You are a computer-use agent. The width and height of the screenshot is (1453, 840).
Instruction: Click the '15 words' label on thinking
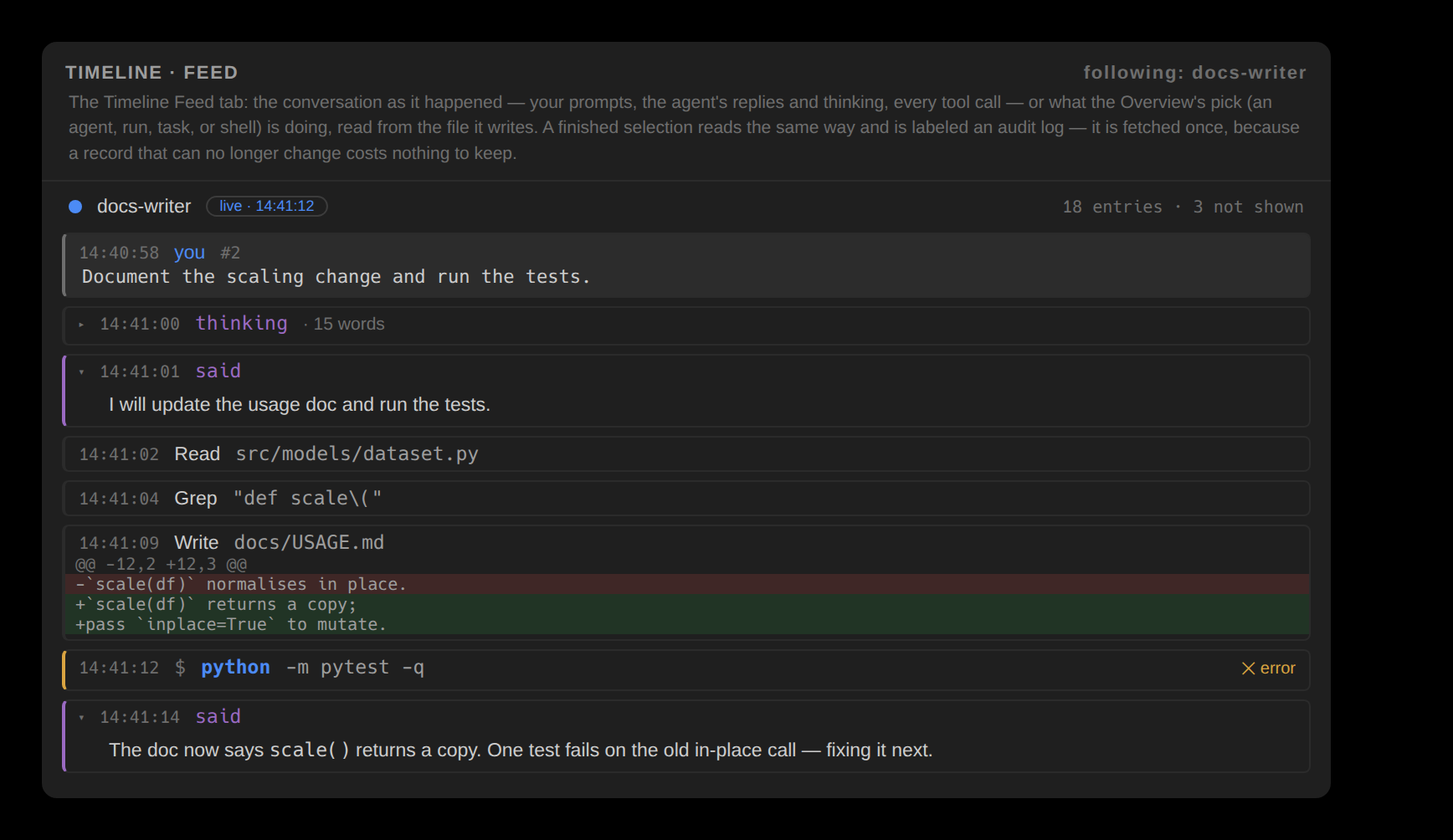pos(349,325)
